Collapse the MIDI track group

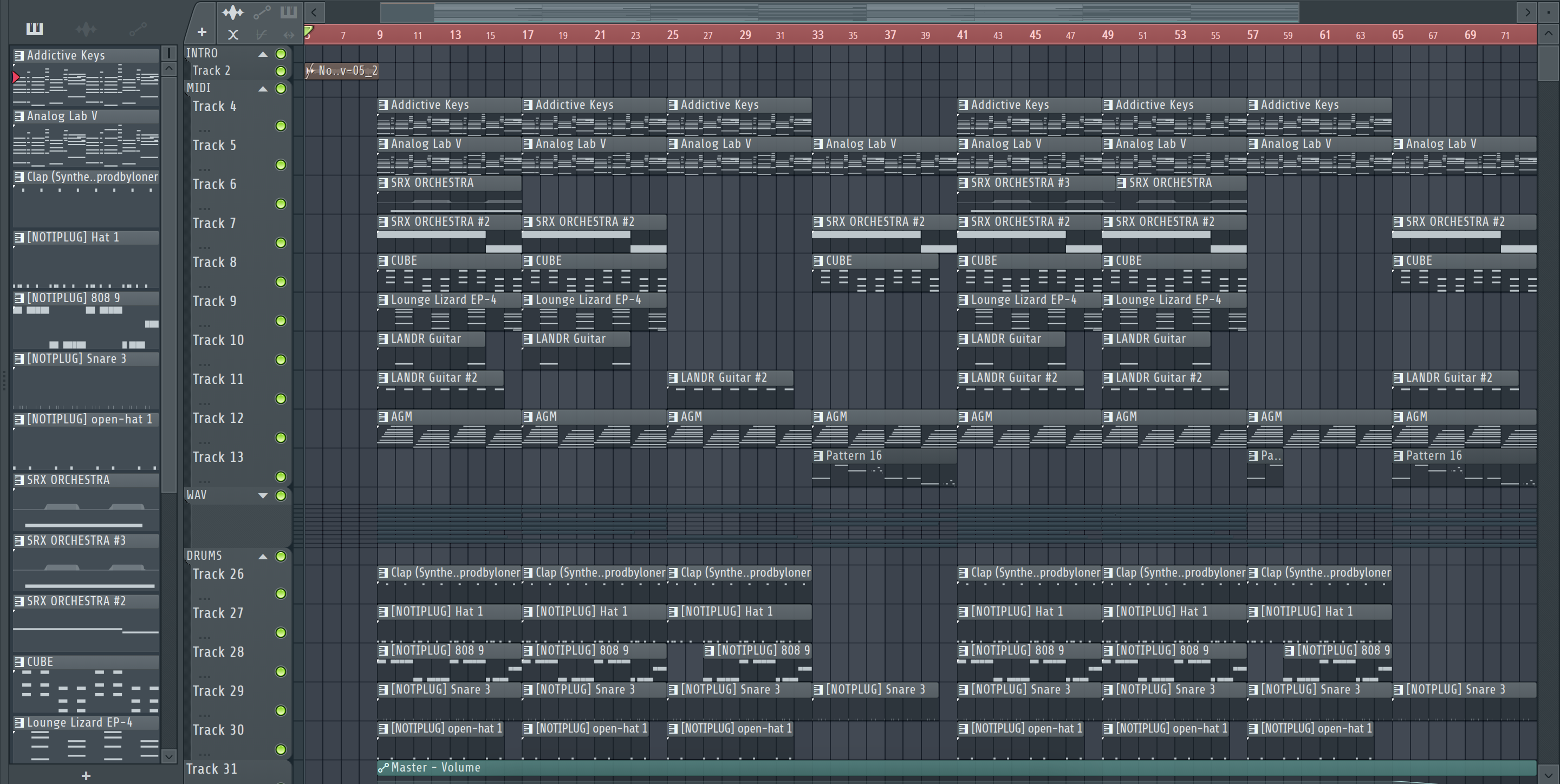[263, 88]
